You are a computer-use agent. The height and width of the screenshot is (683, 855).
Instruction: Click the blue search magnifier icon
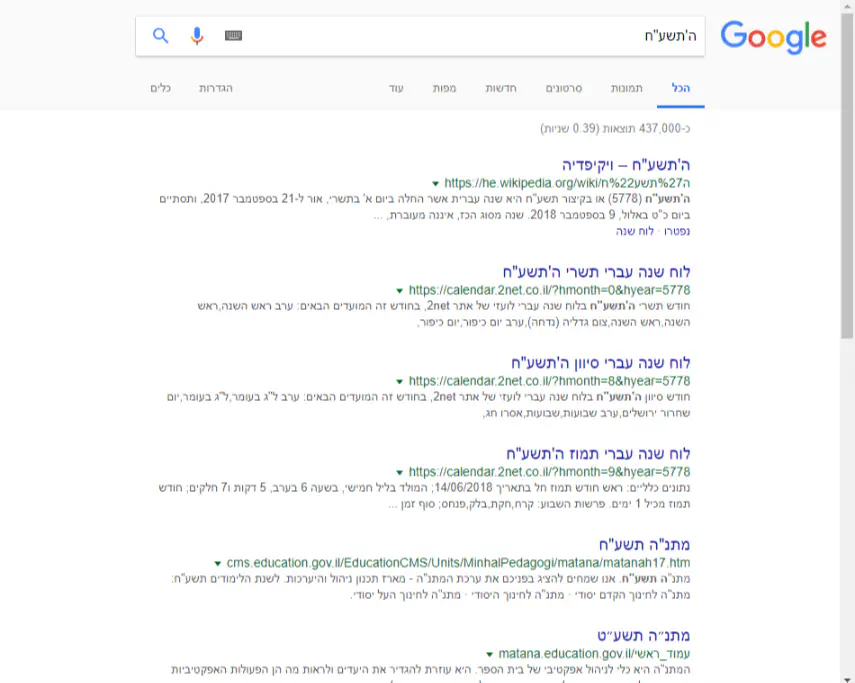point(160,36)
